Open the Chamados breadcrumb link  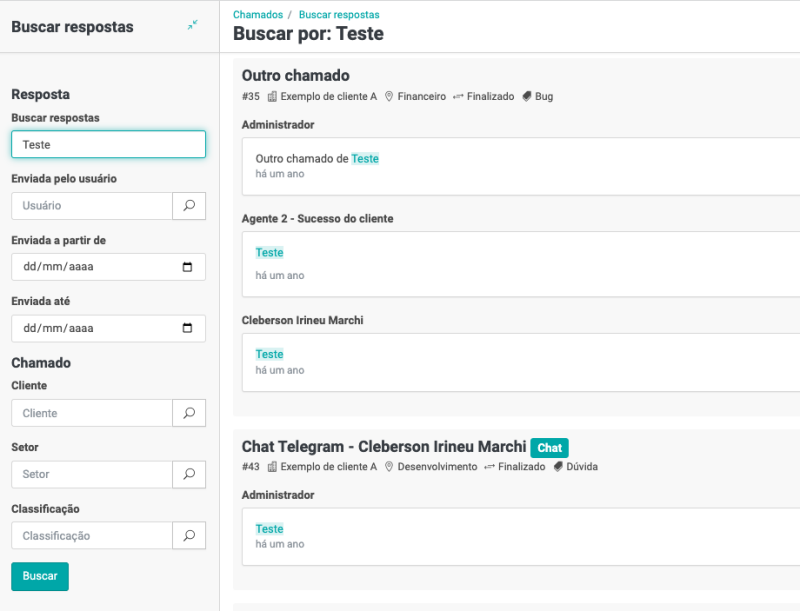click(257, 15)
